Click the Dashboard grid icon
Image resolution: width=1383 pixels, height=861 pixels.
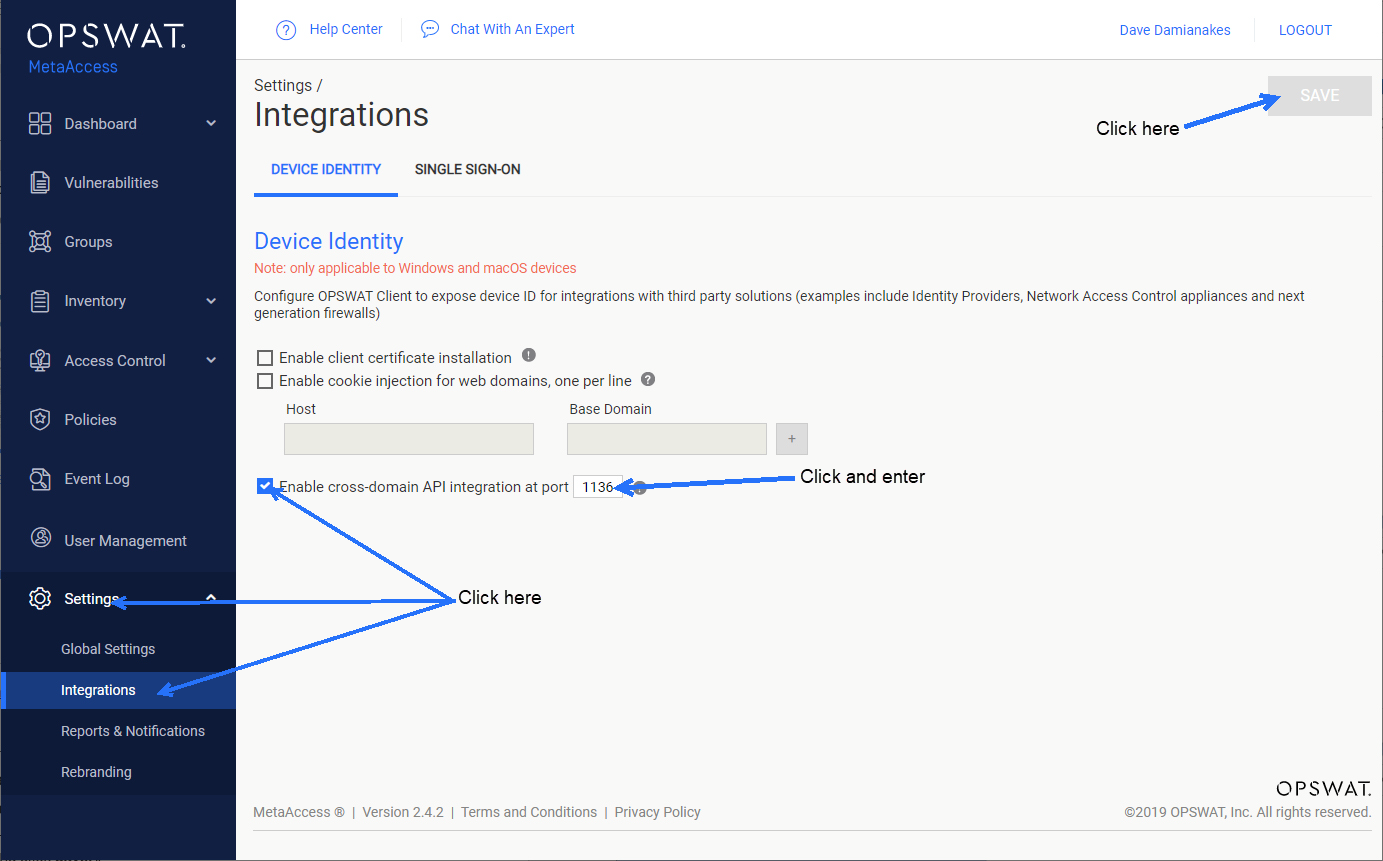[x=40, y=124]
